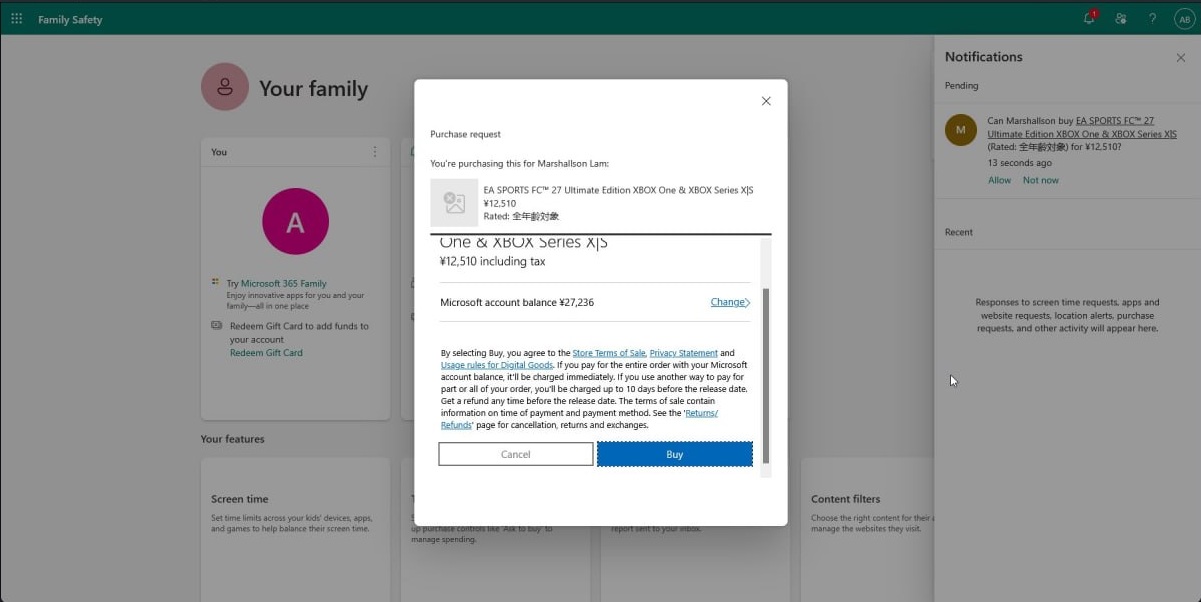The height and width of the screenshot is (602, 1201).
Task: Open the Content filters feature card
Action: [867, 528]
